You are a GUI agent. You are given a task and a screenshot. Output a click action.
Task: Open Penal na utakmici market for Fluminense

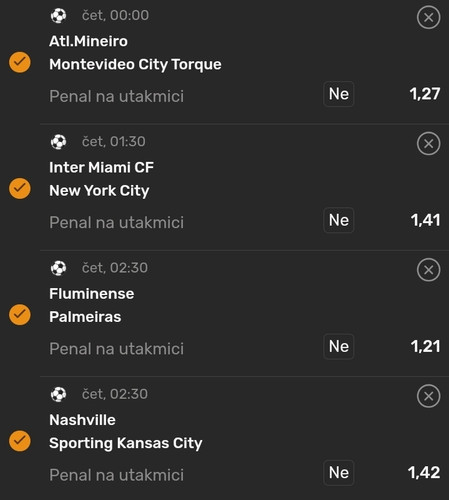[x=116, y=349]
